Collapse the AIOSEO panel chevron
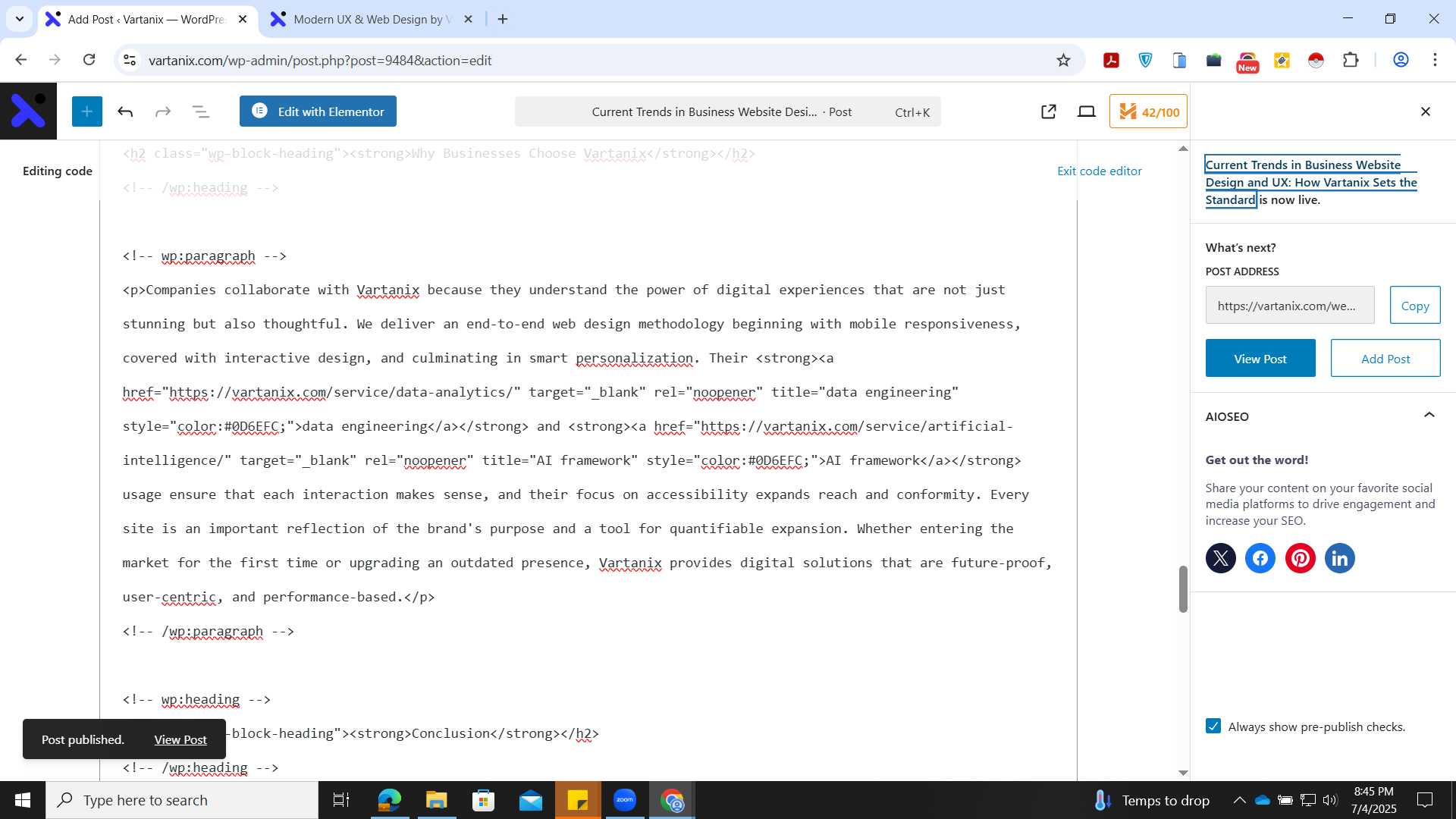 coord(1429,416)
